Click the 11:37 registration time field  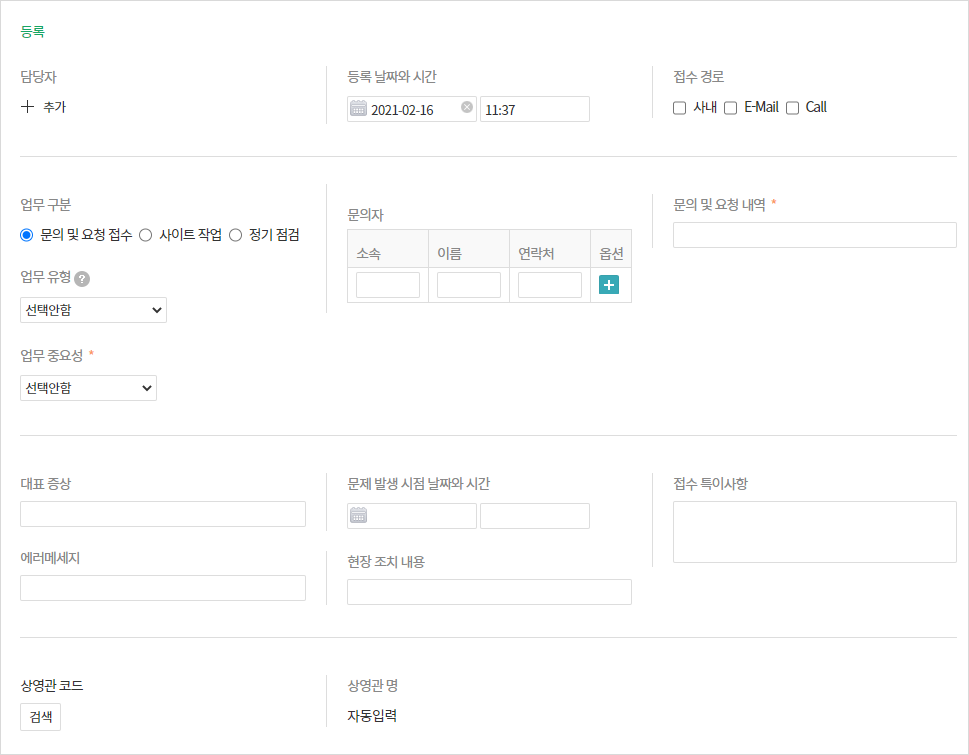pos(534,109)
